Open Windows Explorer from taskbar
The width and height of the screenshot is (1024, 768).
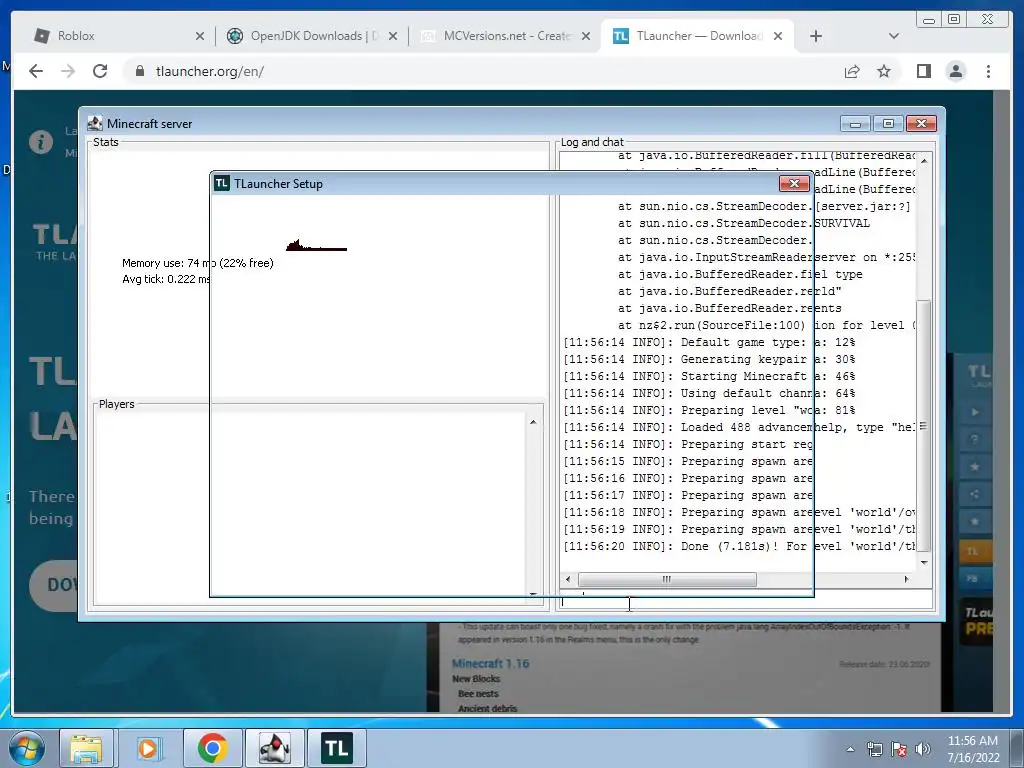click(86, 748)
